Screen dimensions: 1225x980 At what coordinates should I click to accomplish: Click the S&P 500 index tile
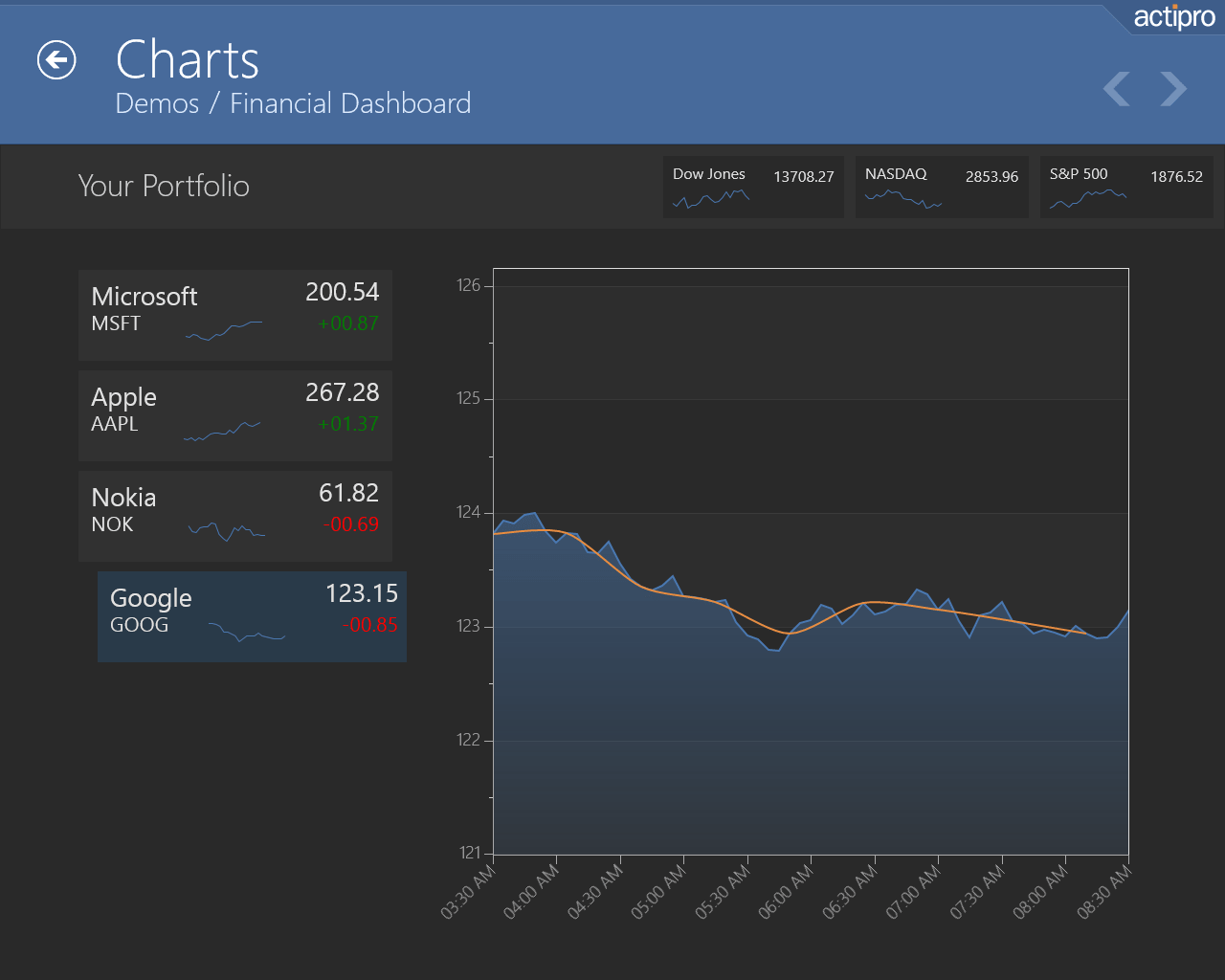tap(1126, 187)
